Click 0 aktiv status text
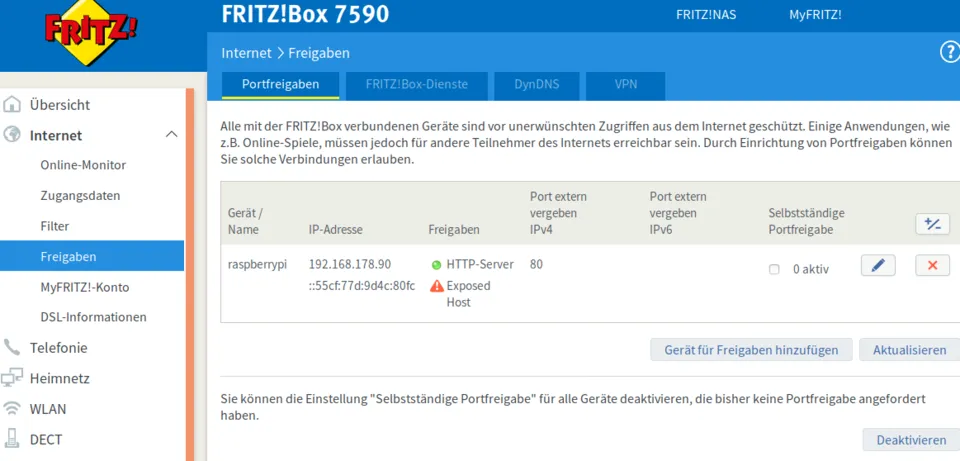 [x=811, y=269]
